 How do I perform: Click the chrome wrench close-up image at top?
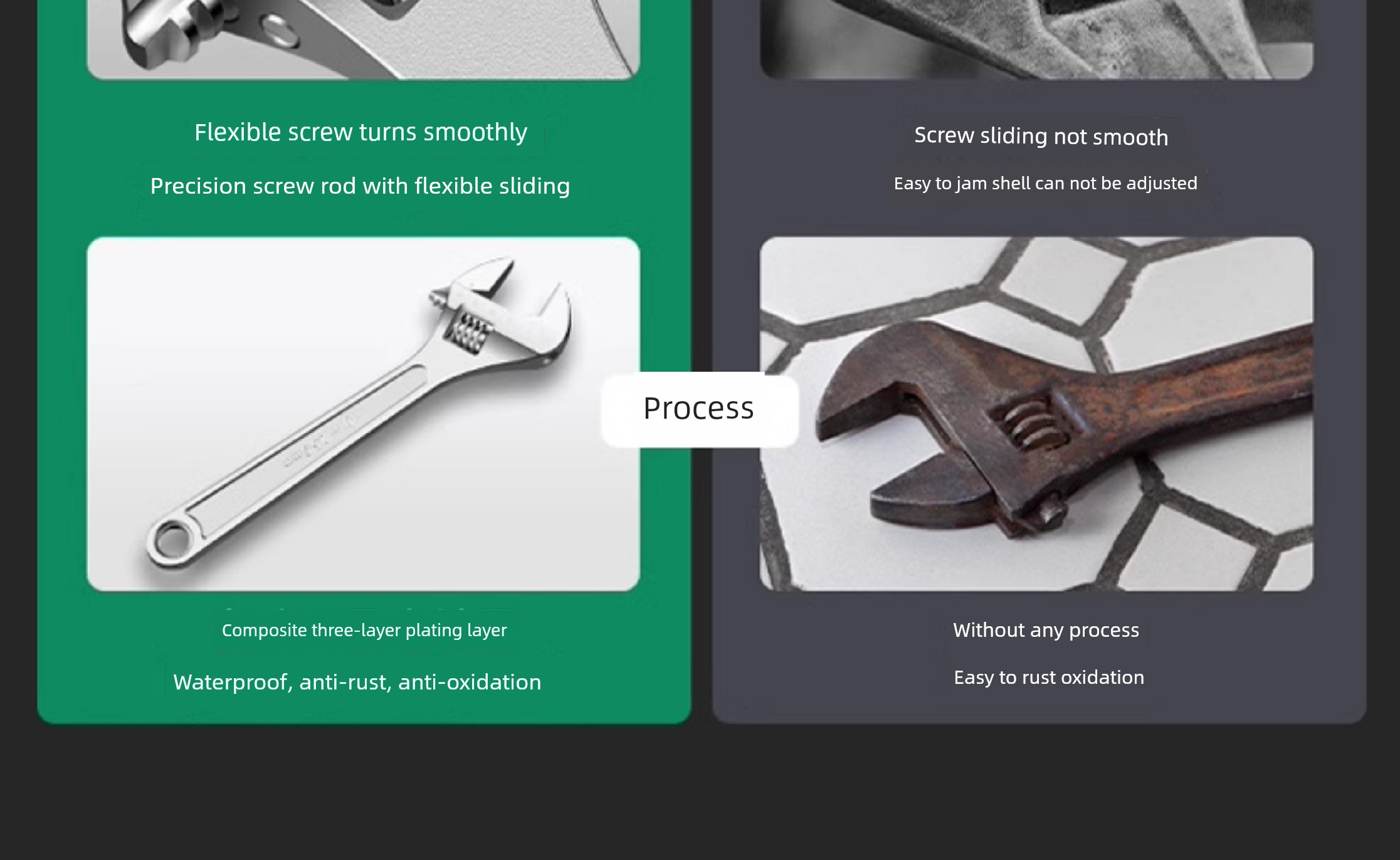pyautogui.click(x=363, y=39)
